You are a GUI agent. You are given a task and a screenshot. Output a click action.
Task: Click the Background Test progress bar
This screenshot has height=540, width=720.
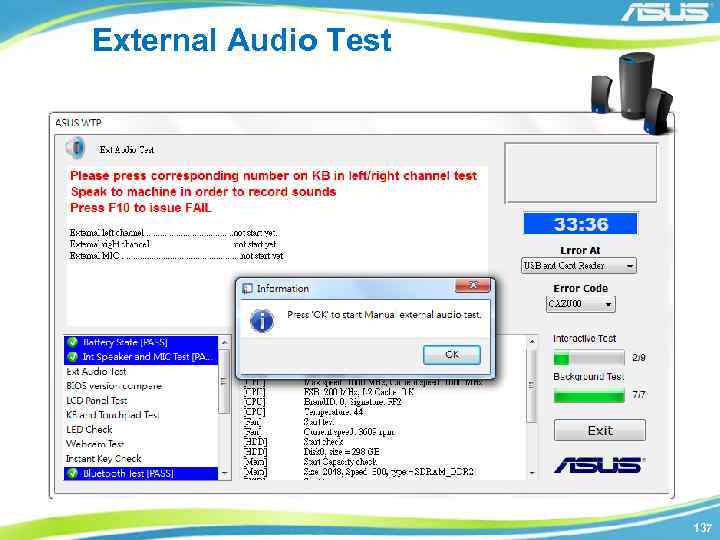(589, 395)
